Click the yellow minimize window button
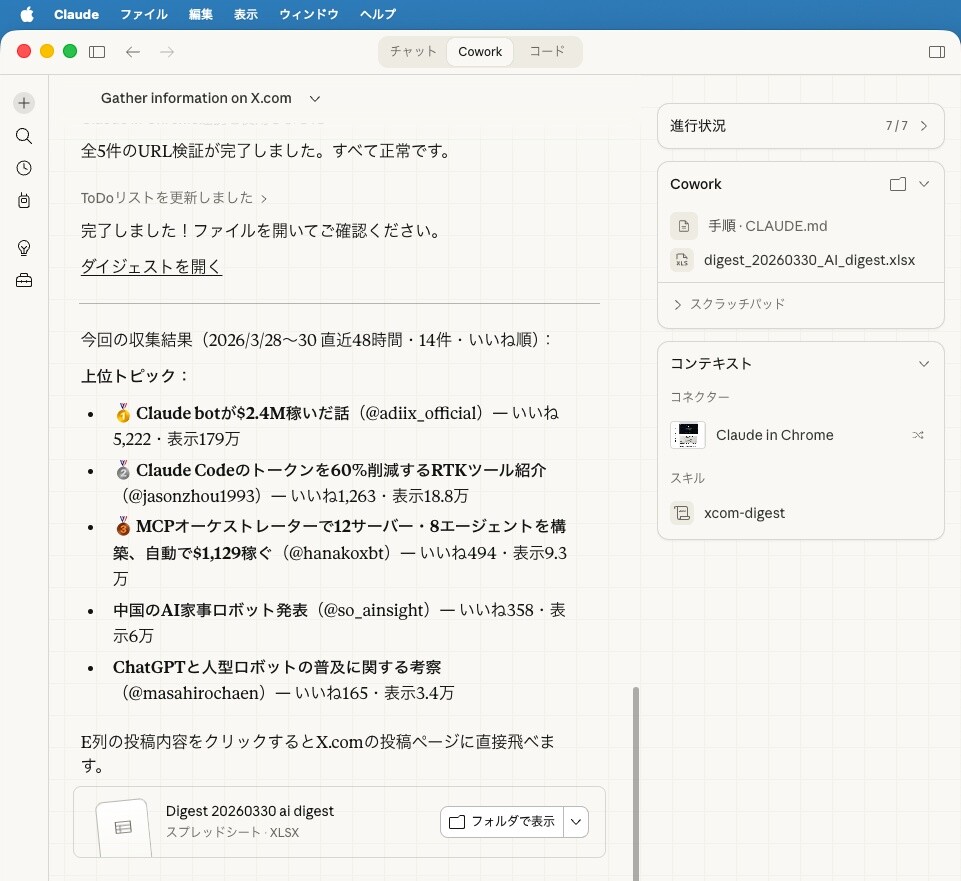This screenshot has height=881, width=961. point(47,51)
